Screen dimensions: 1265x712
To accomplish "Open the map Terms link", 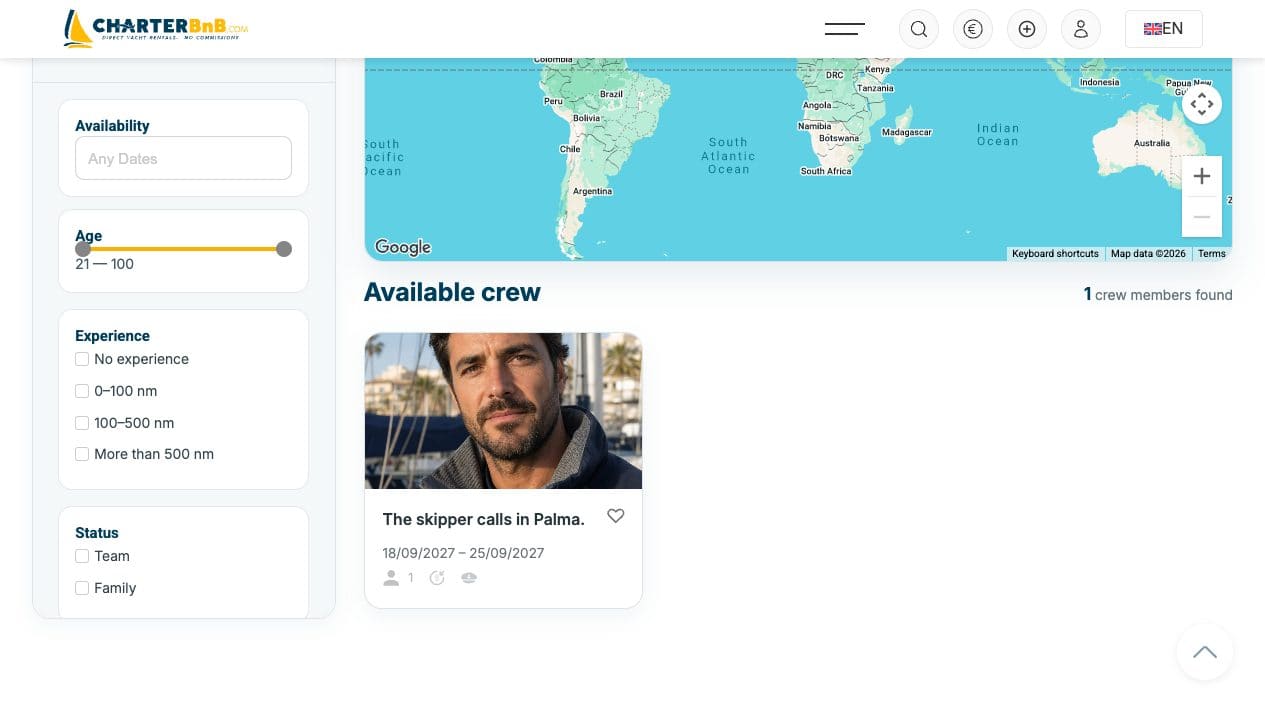I will coord(1212,254).
